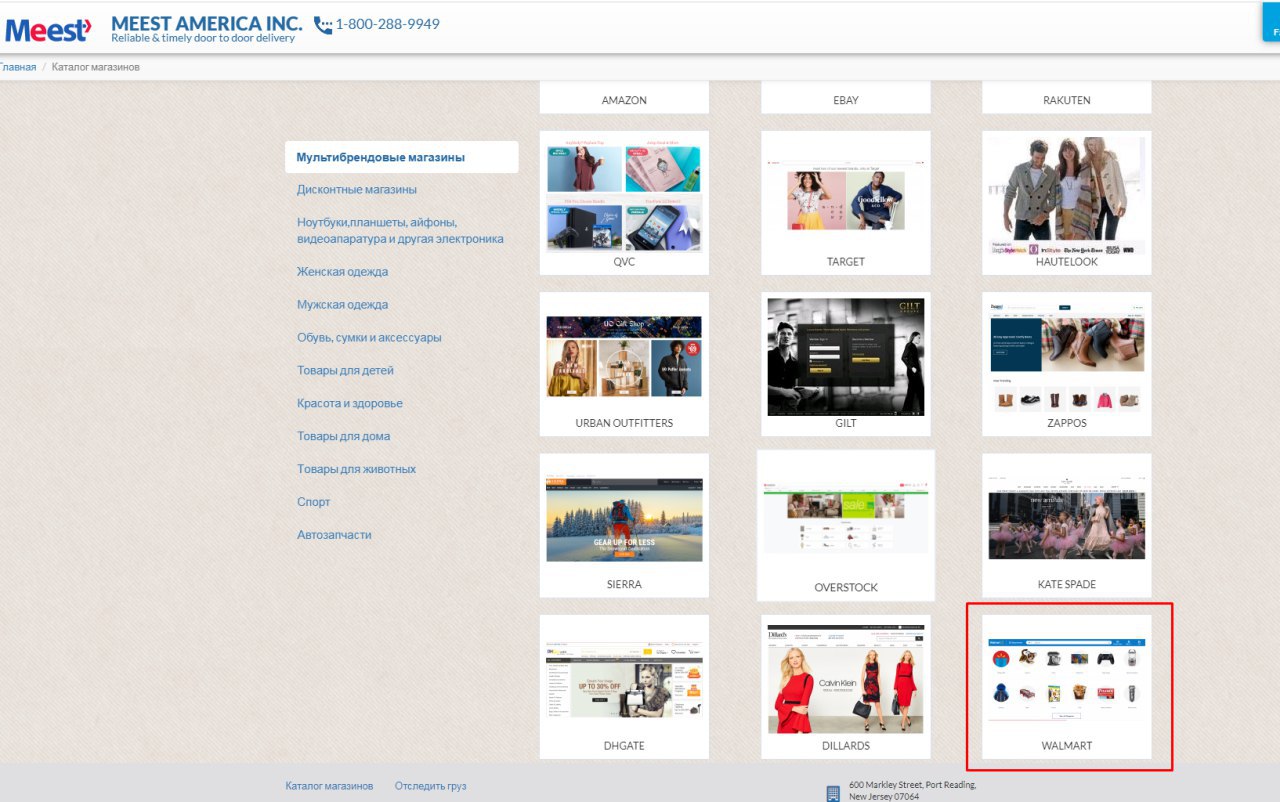Select the Автозапчасти category
Image resolution: width=1280 pixels, height=802 pixels.
tap(334, 535)
